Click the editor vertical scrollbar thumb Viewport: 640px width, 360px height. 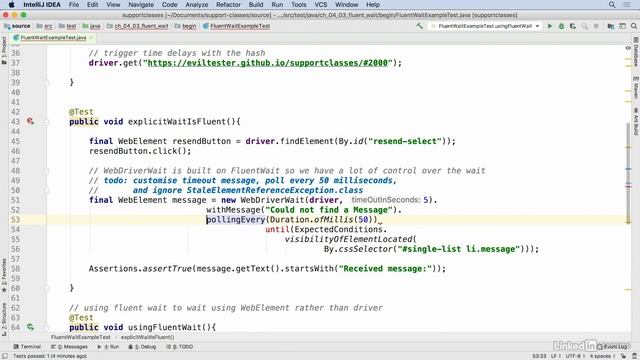pos(629,173)
